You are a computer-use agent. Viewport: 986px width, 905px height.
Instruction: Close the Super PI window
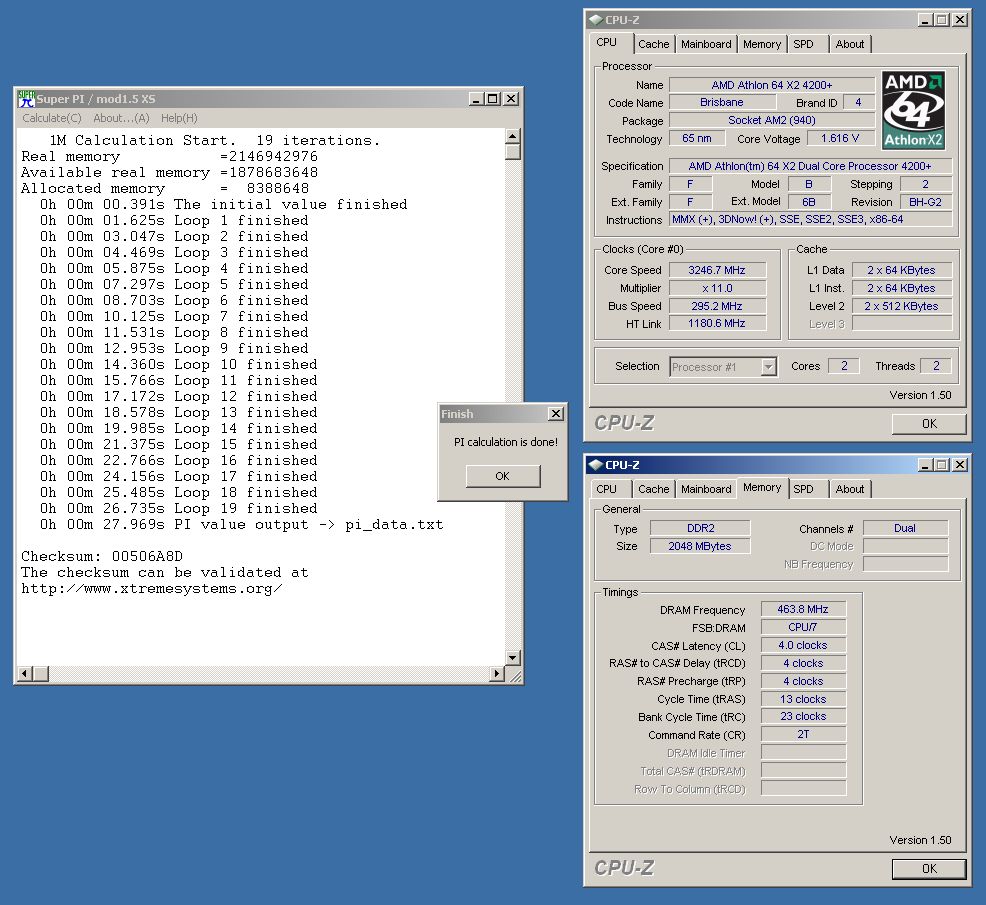click(x=511, y=99)
